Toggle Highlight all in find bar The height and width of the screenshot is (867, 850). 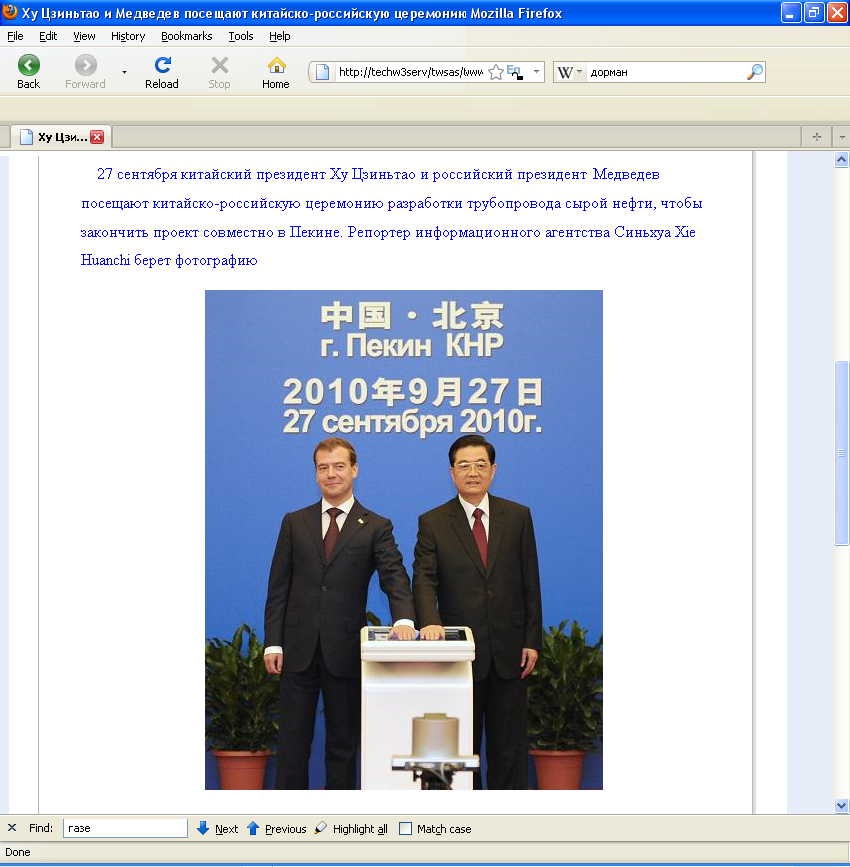351,828
